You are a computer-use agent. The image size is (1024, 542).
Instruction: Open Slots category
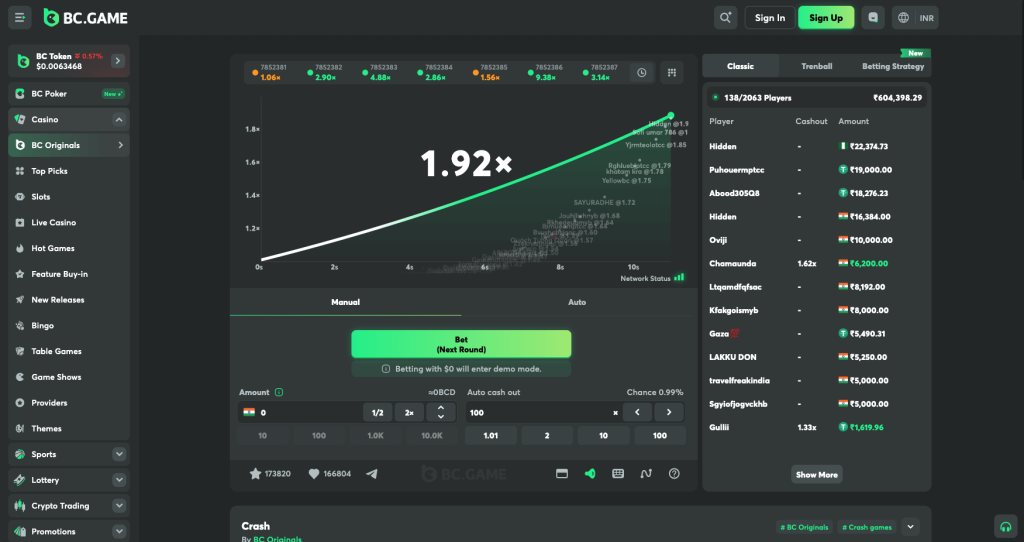click(69, 197)
